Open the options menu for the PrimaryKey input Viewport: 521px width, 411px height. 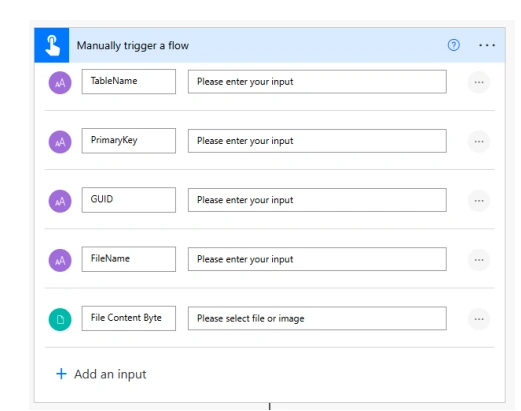(x=479, y=141)
